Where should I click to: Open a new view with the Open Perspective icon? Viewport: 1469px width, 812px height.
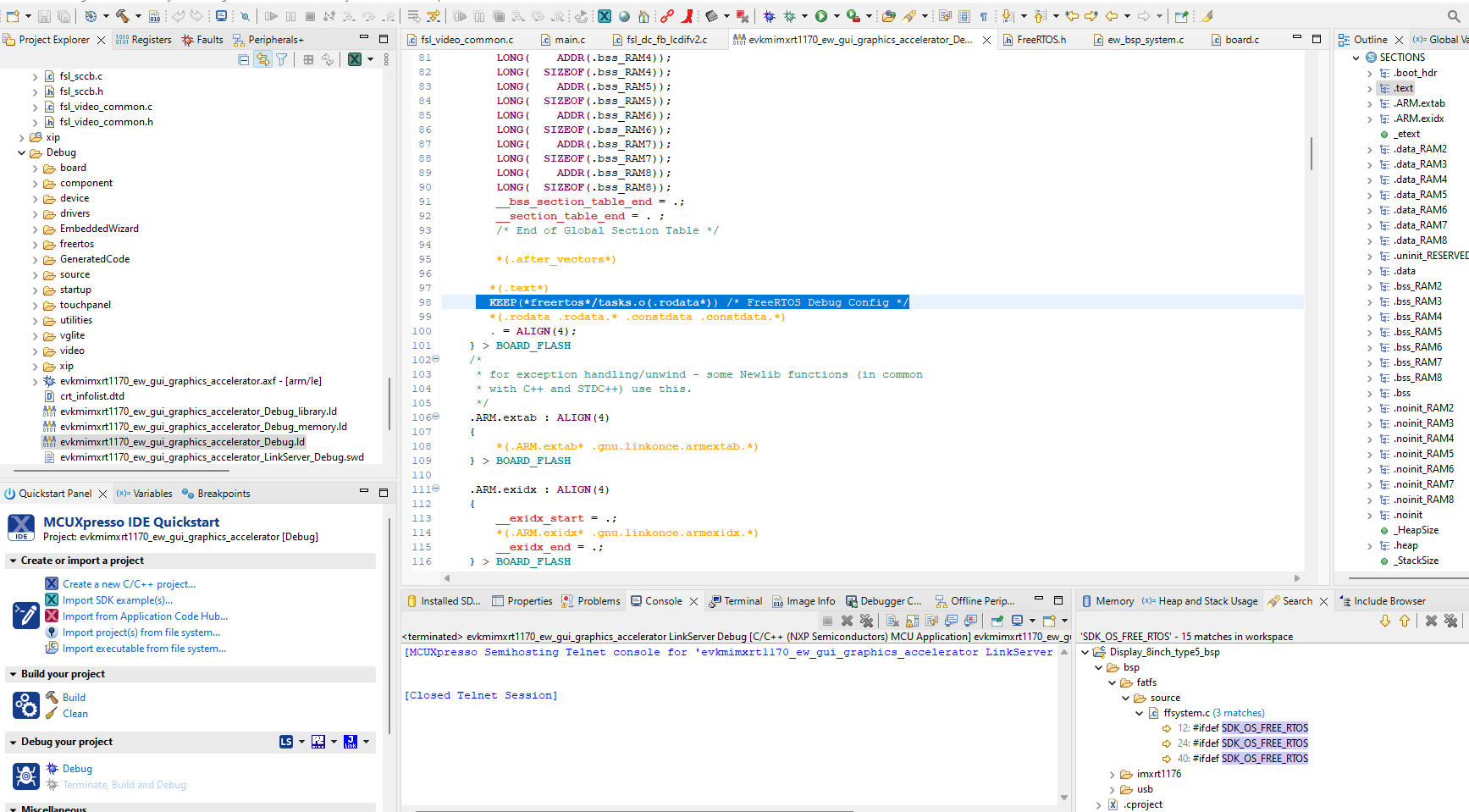[x=1181, y=15]
